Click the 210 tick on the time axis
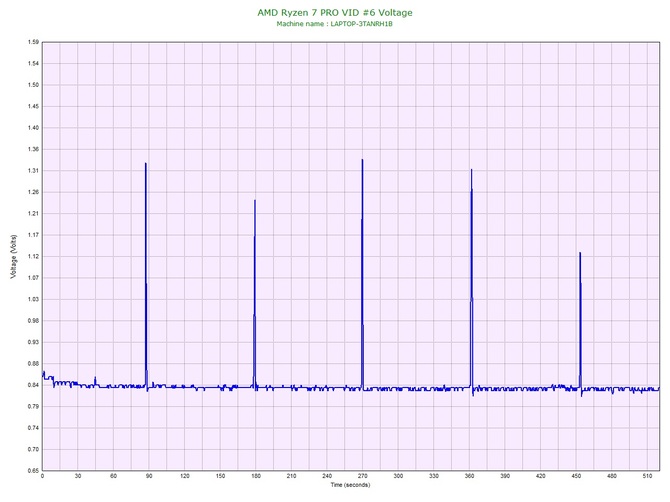Image resolution: width=670 pixels, height=502 pixels. point(291,476)
